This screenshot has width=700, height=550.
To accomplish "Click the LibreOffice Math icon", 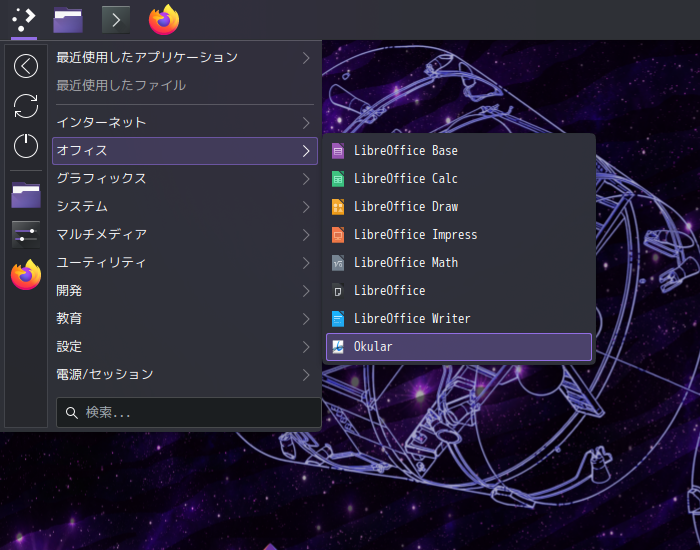I will click(338, 263).
